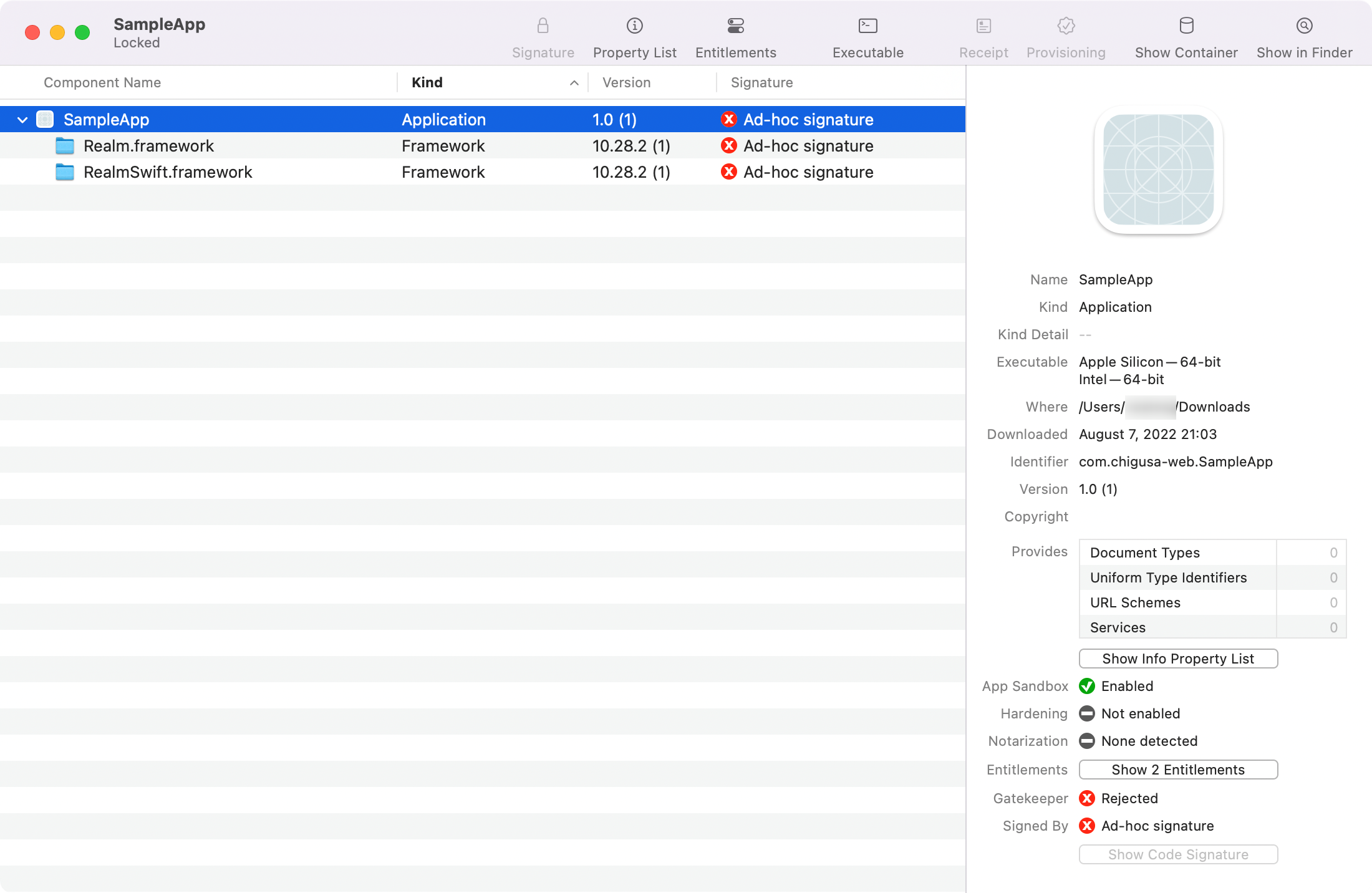
Task: Select the Uniform Type Identifiers row
Action: click(1212, 577)
